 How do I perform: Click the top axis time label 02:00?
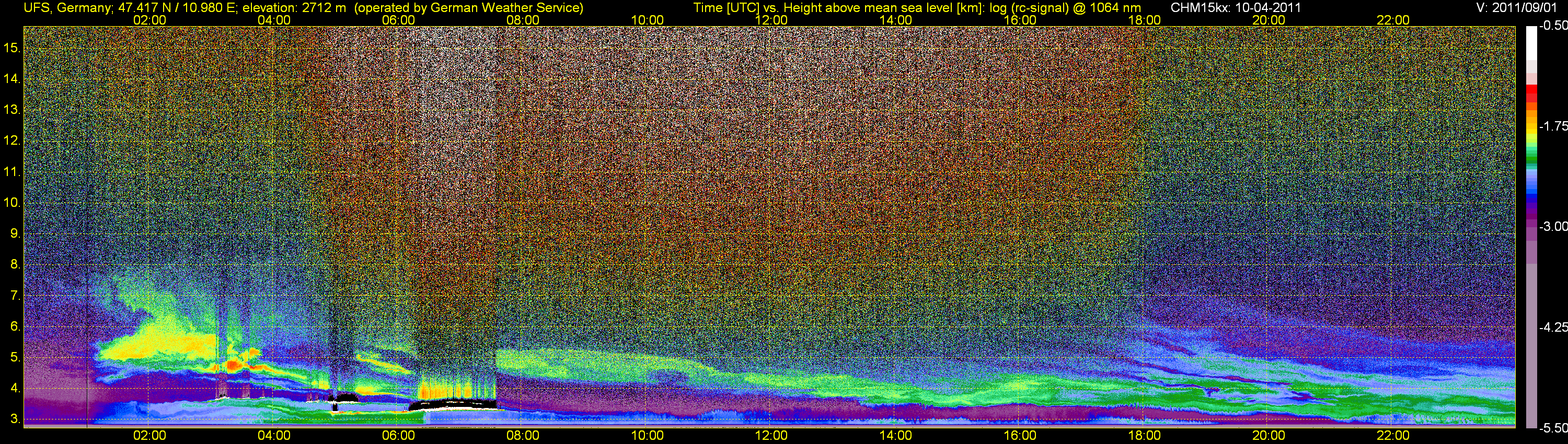tap(149, 20)
